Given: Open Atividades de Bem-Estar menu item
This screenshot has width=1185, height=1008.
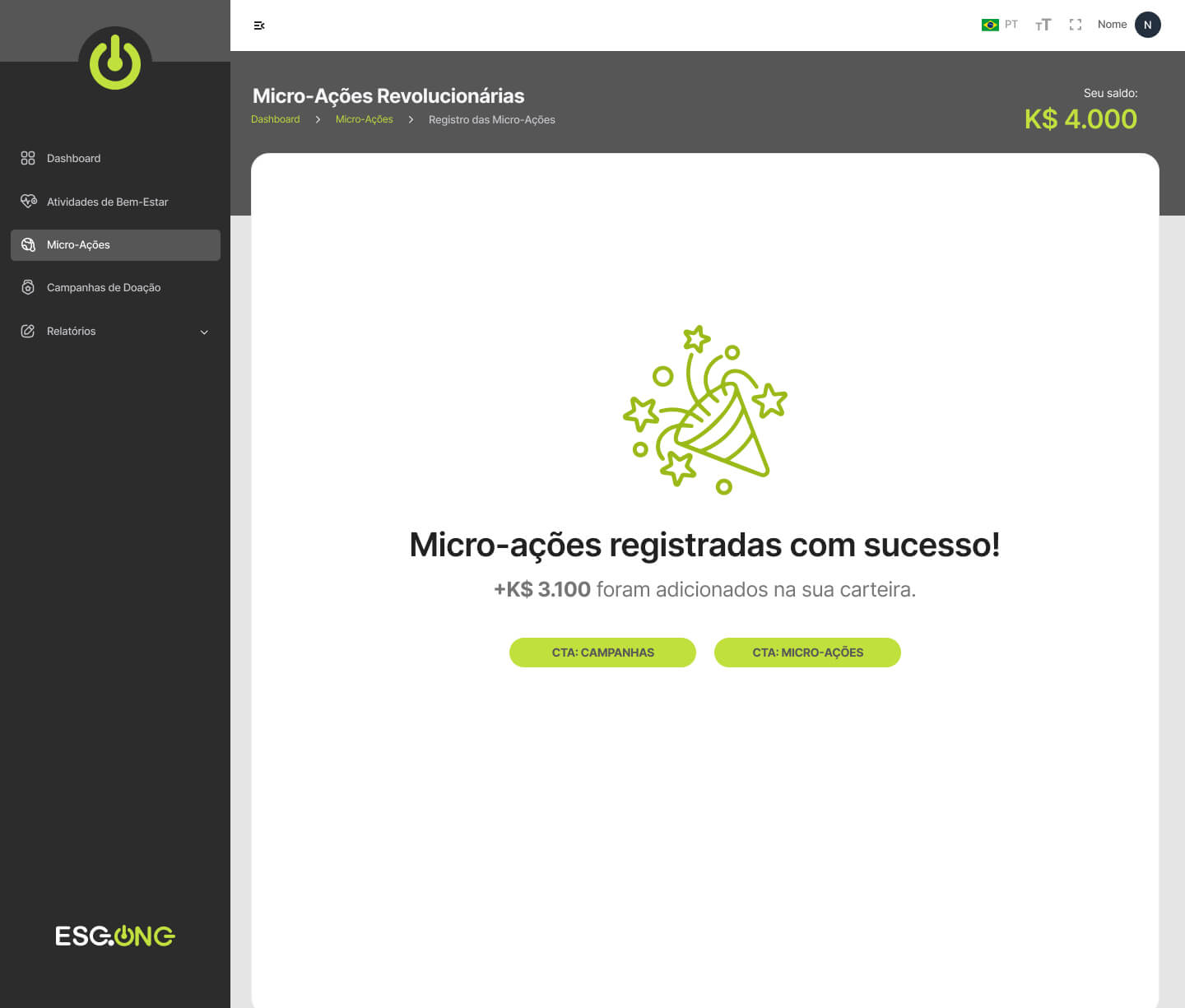Looking at the screenshot, I should coord(107,202).
